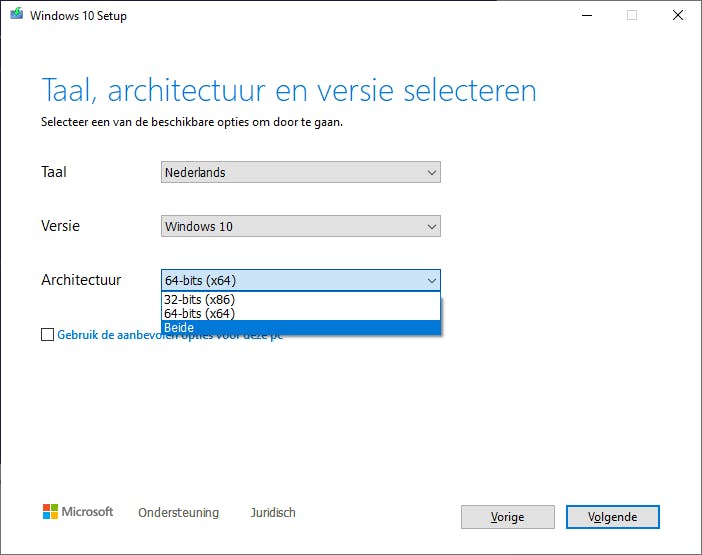Open the Ondersteuning support link
The width and height of the screenshot is (702, 555).
coord(178,513)
